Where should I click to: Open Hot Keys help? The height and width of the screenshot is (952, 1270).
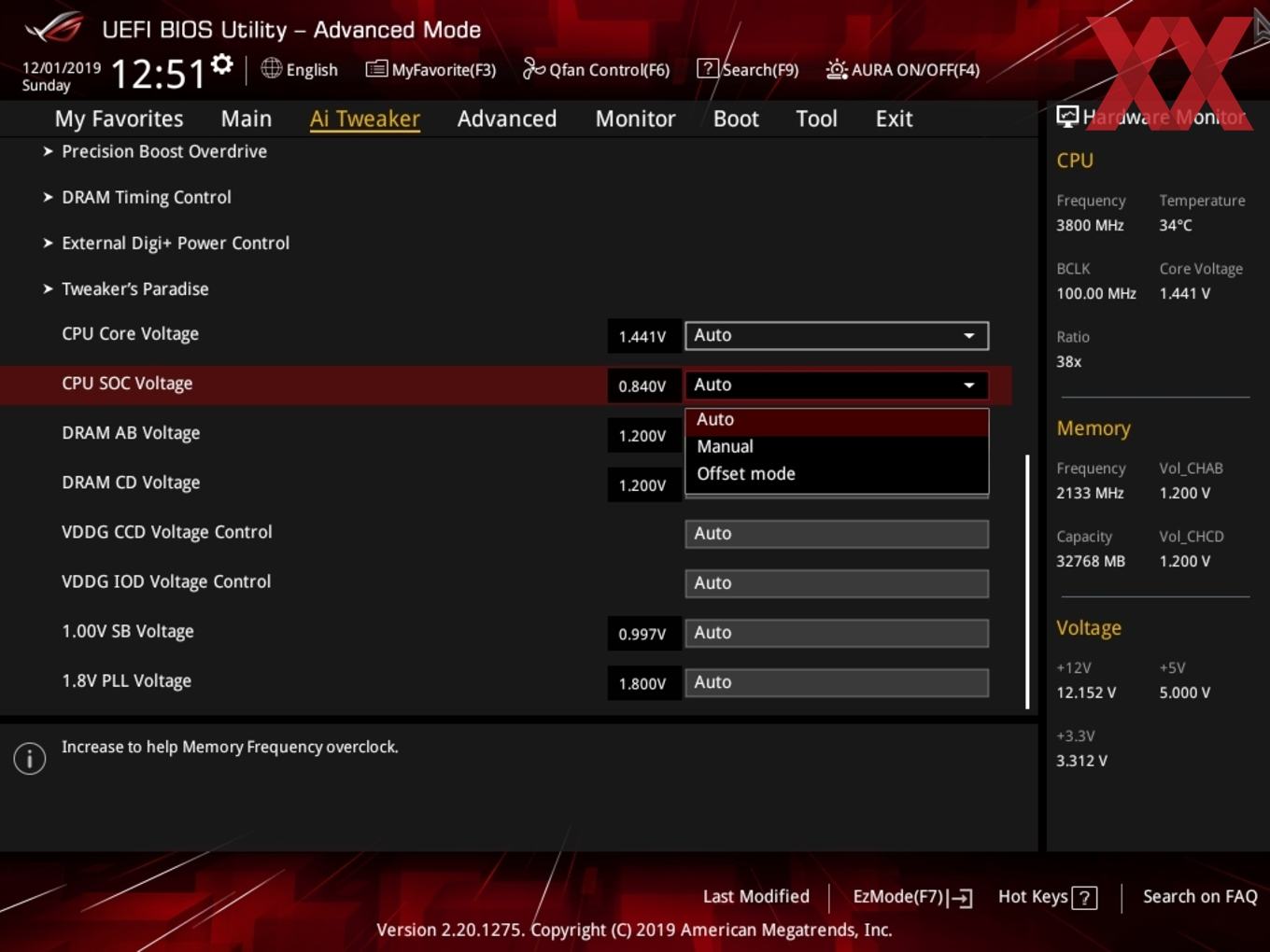(1047, 897)
